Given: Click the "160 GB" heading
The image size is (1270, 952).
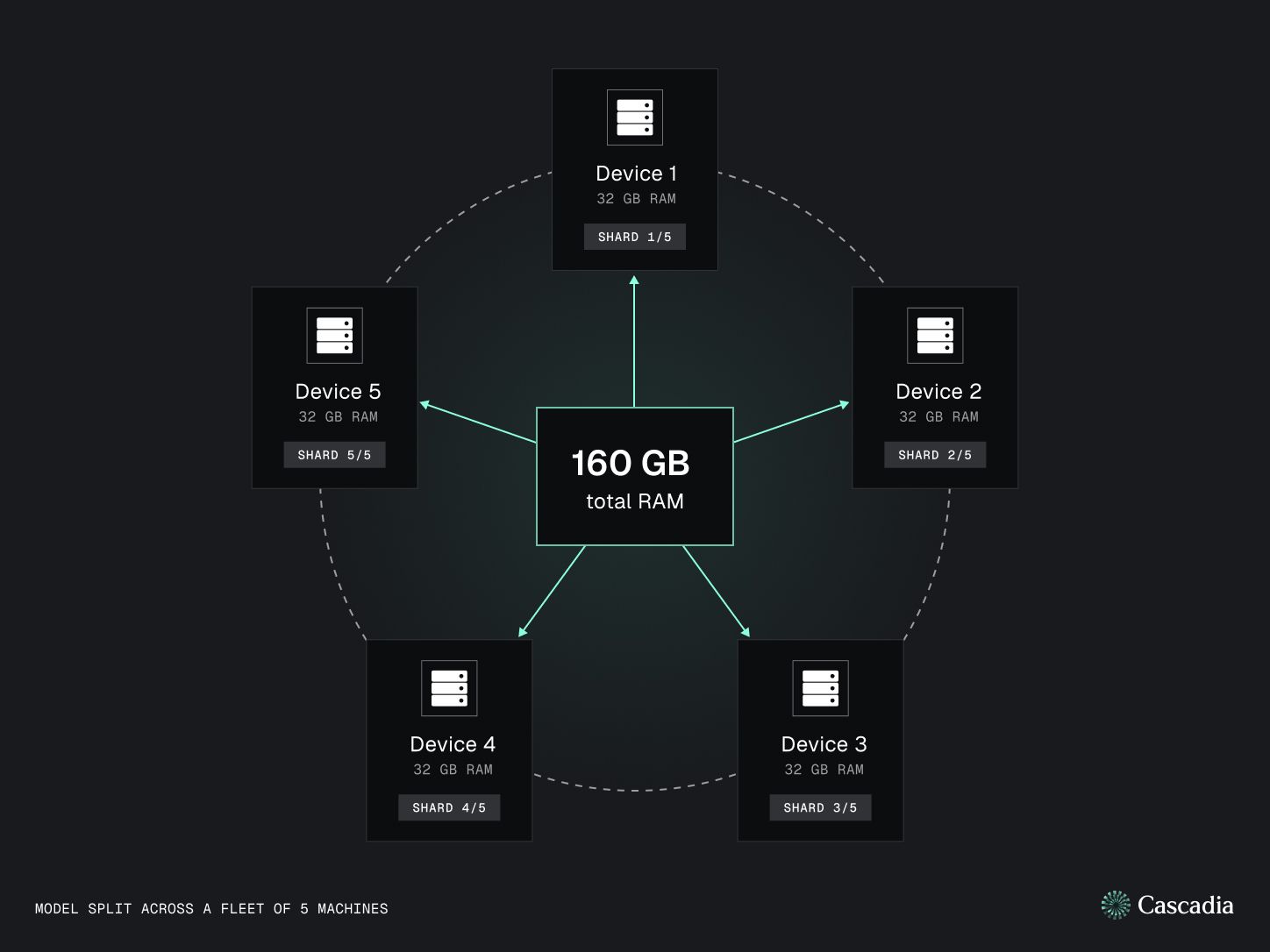Looking at the screenshot, I should click(x=631, y=463).
